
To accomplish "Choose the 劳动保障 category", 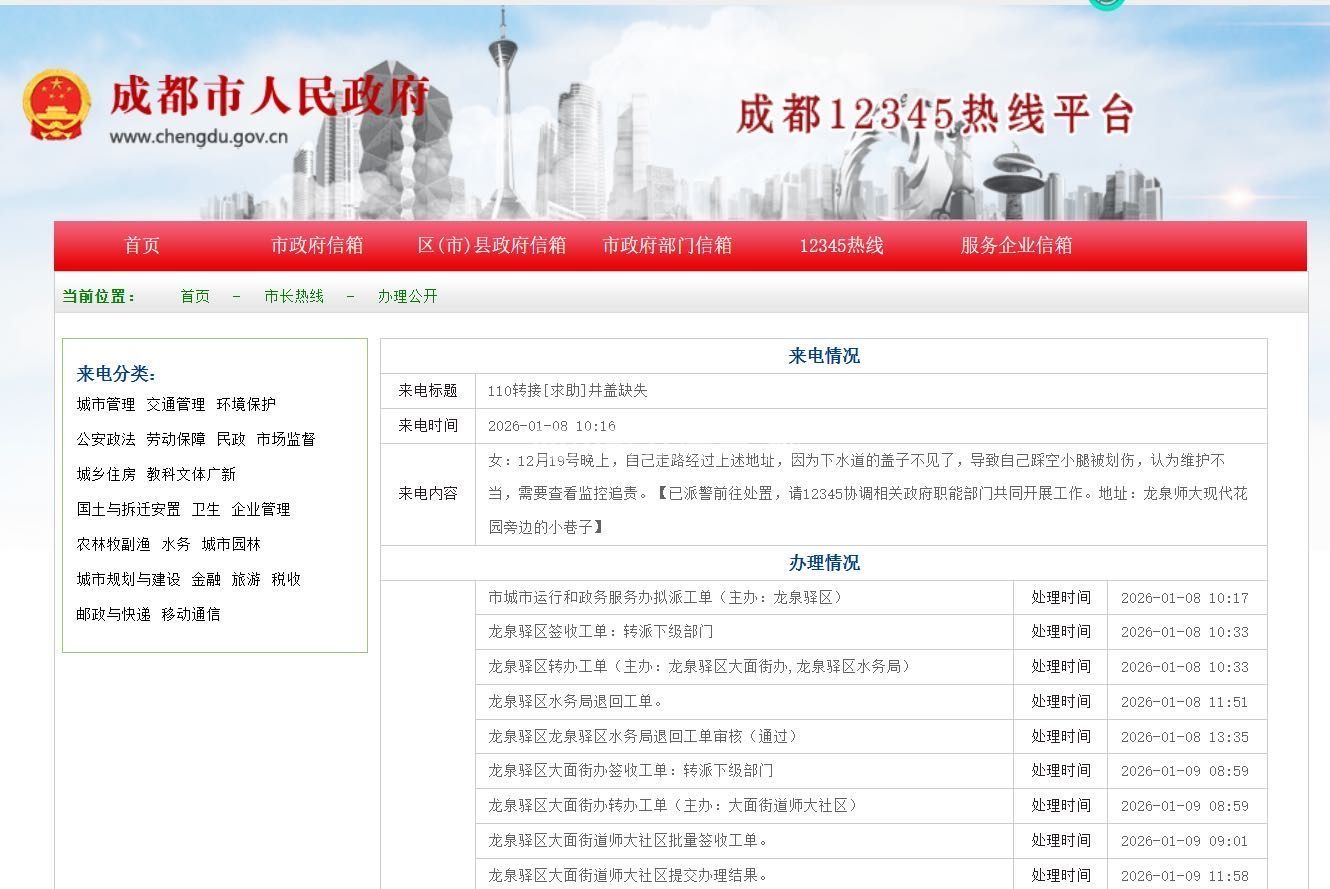I will point(176,440).
